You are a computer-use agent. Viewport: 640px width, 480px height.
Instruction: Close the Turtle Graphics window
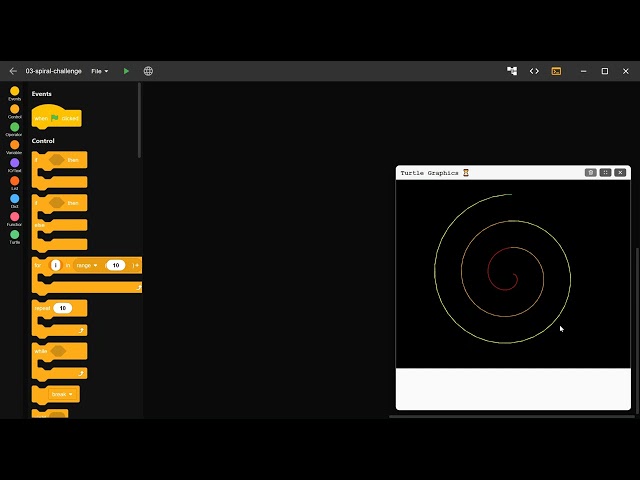point(620,173)
